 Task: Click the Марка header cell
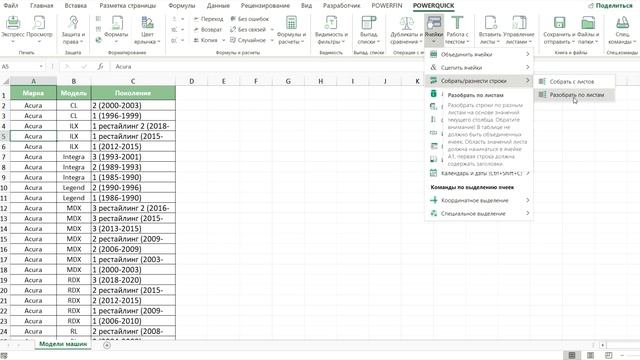point(33,93)
